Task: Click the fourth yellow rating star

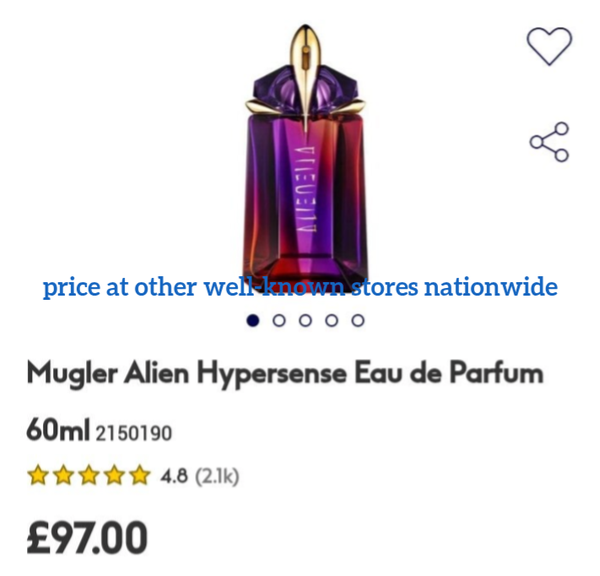Action: click(114, 475)
